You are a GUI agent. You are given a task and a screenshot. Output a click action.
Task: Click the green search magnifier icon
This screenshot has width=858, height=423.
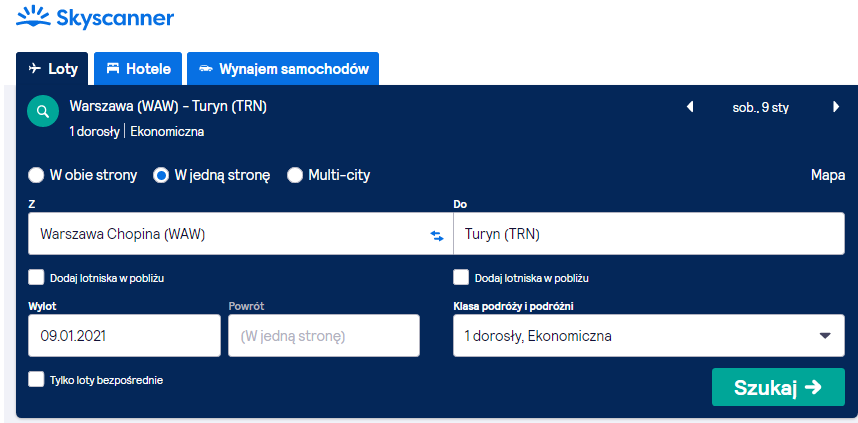[x=43, y=112]
